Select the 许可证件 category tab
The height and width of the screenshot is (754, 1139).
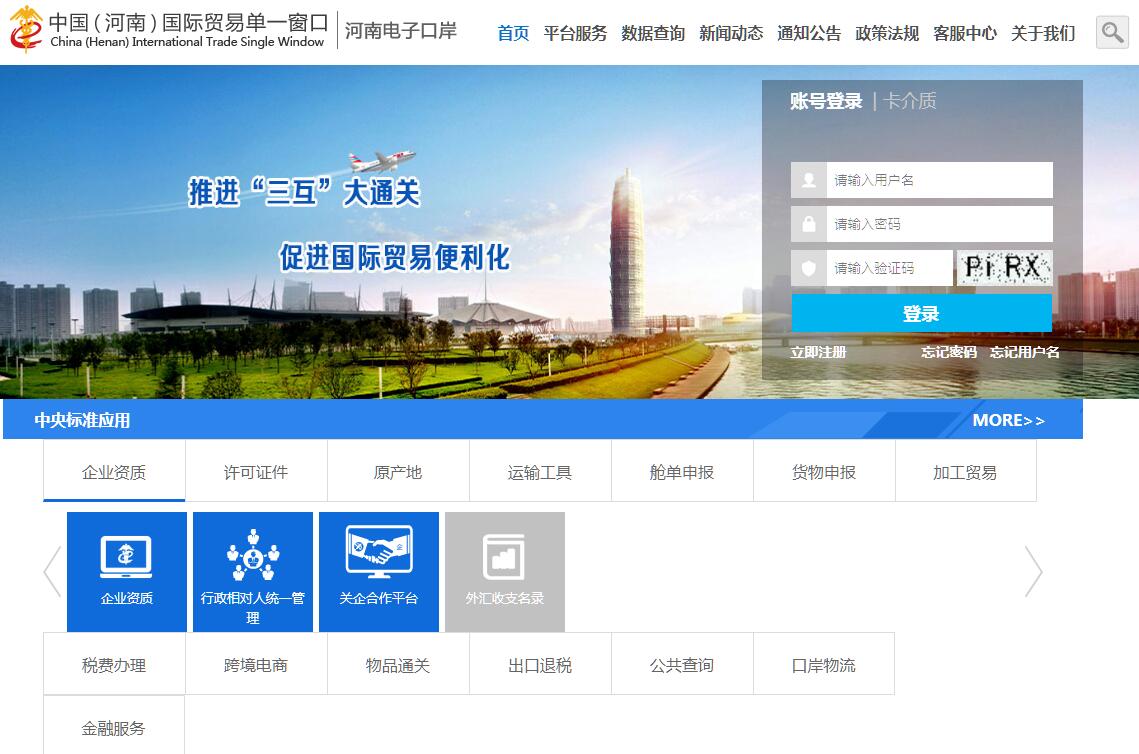256,472
